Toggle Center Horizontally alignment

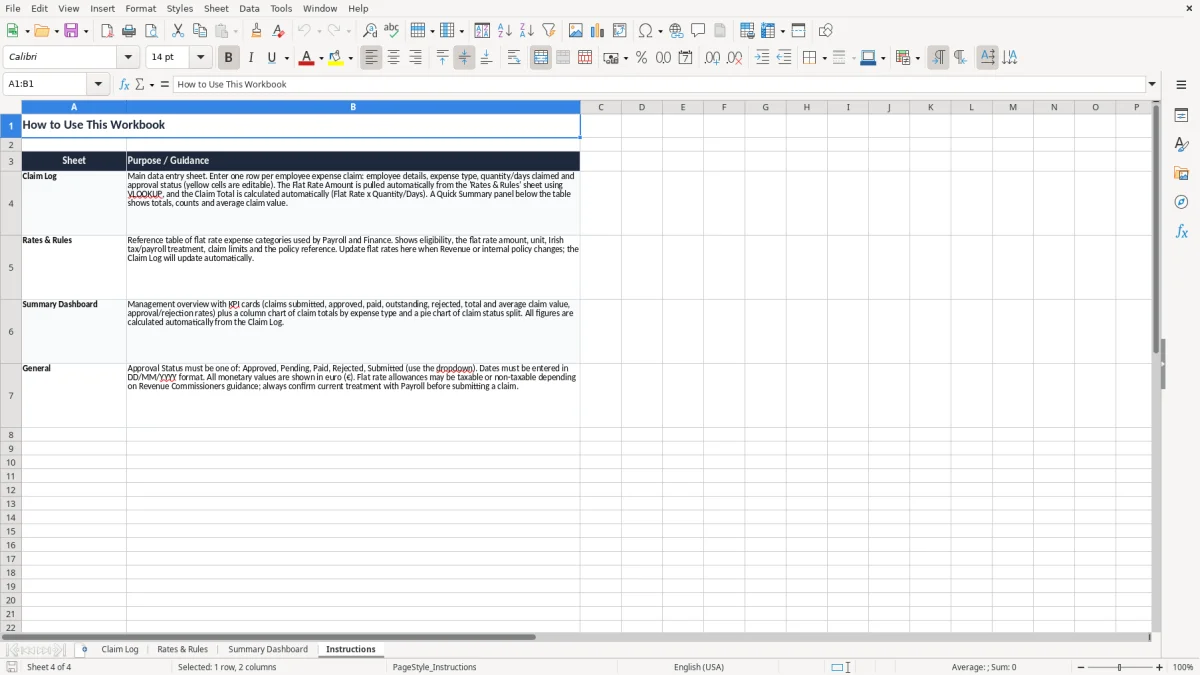(x=393, y=58)
